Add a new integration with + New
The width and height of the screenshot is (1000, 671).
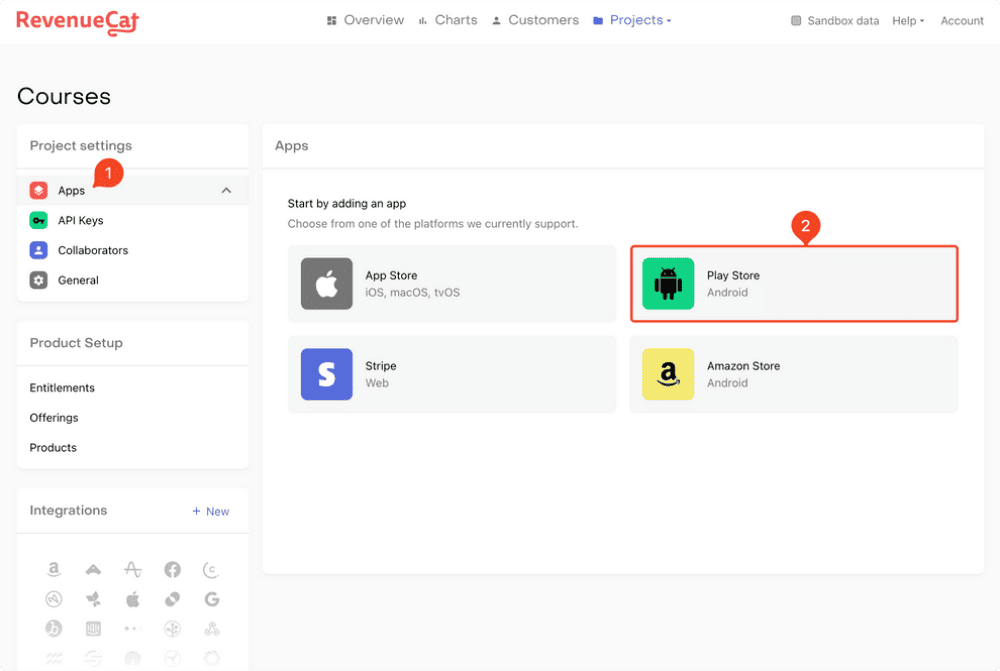pos(210,511)
